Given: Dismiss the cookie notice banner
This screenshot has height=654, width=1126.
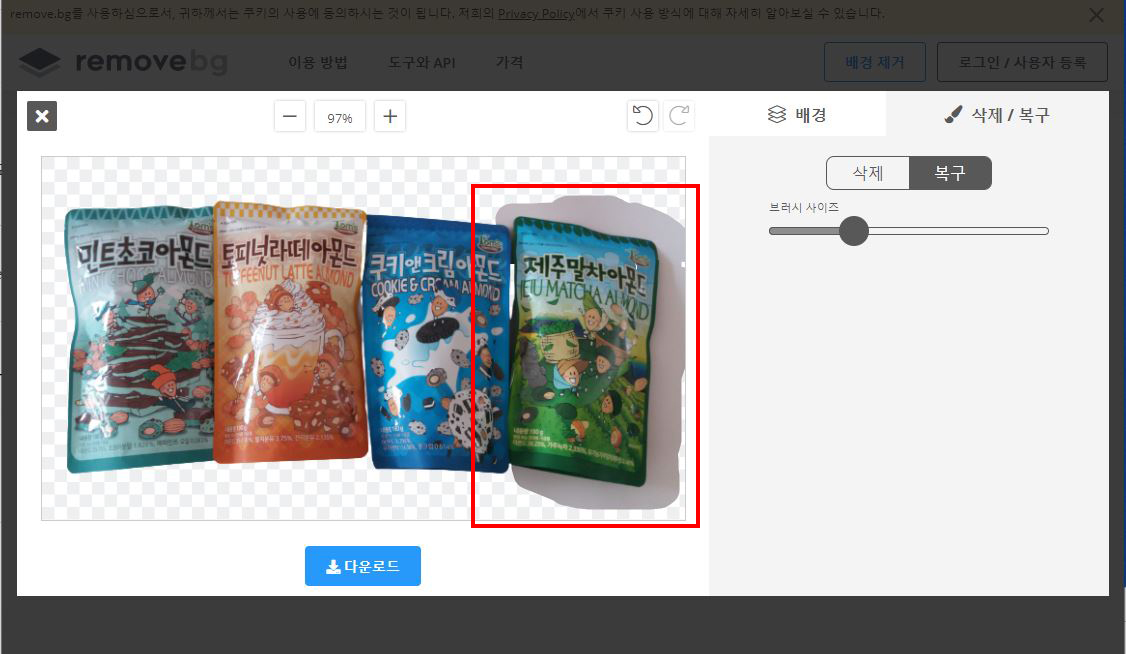Looking at the screenshot, I should click(1096, 15).
